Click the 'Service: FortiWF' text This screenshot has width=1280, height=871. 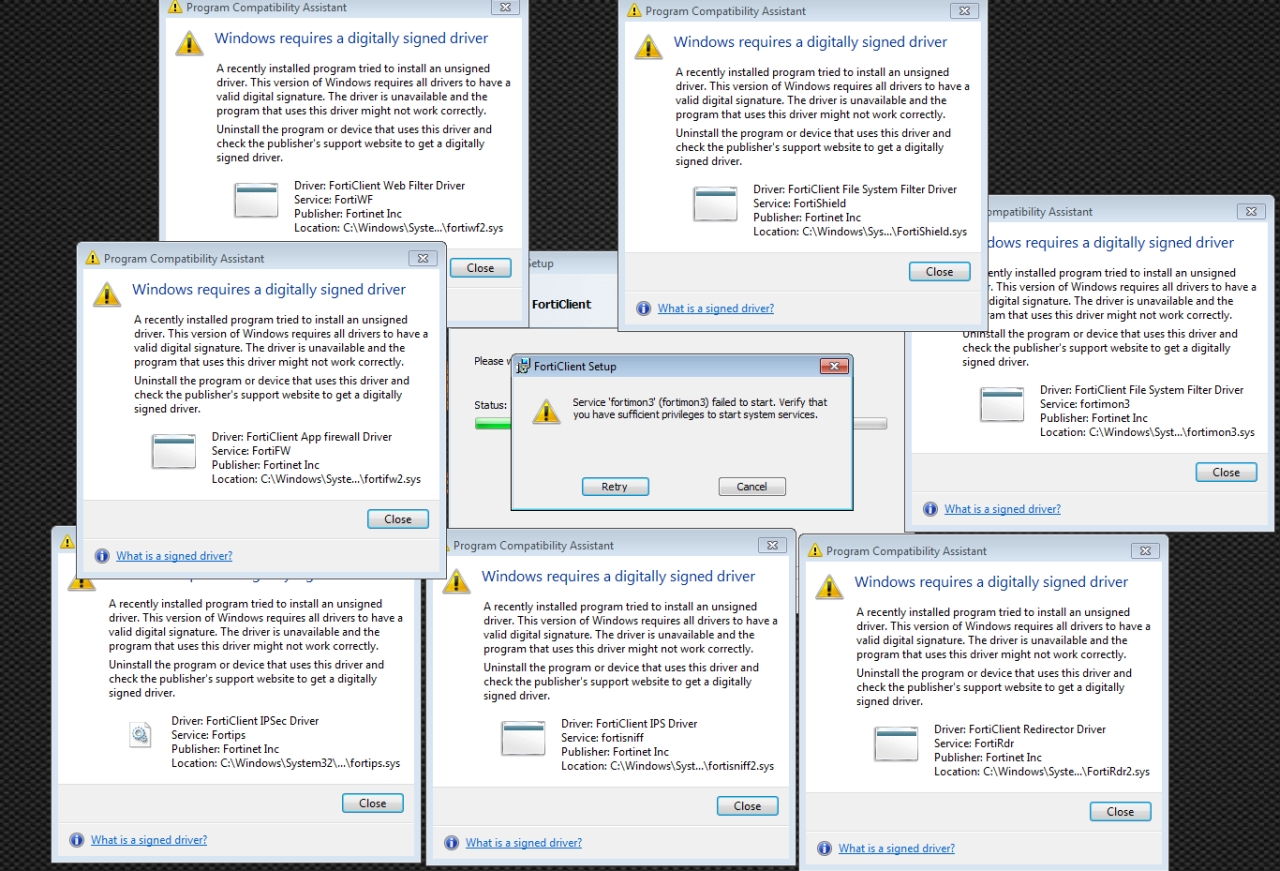(334, 200)
